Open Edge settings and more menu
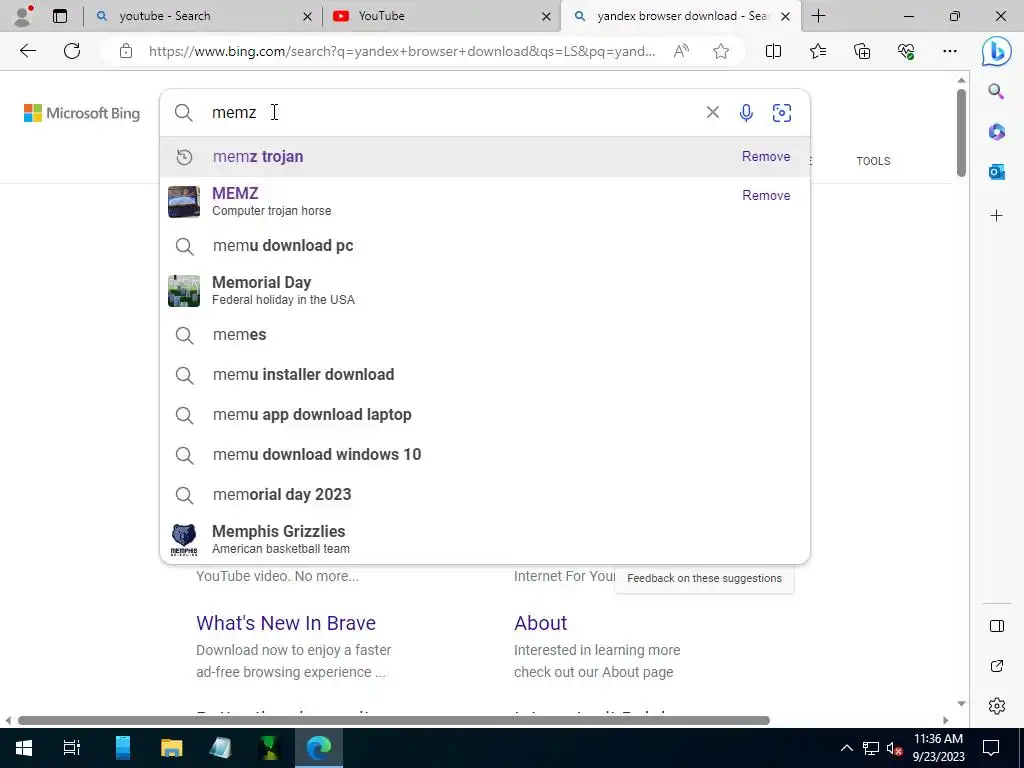Image resolution: width=1024 pixels, height=768 pixels. click(x=950, y=51)
